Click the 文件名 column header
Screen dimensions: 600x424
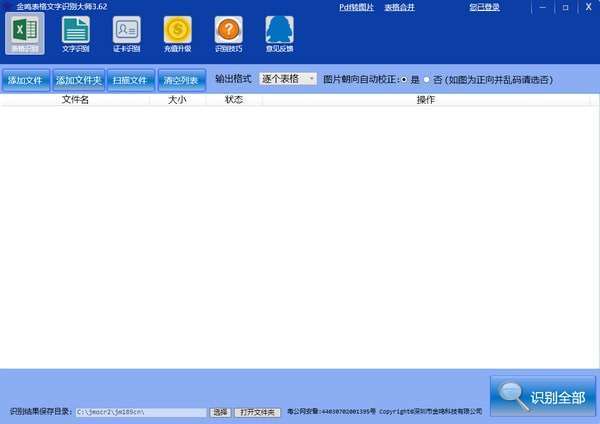click(x=75, y=100)
